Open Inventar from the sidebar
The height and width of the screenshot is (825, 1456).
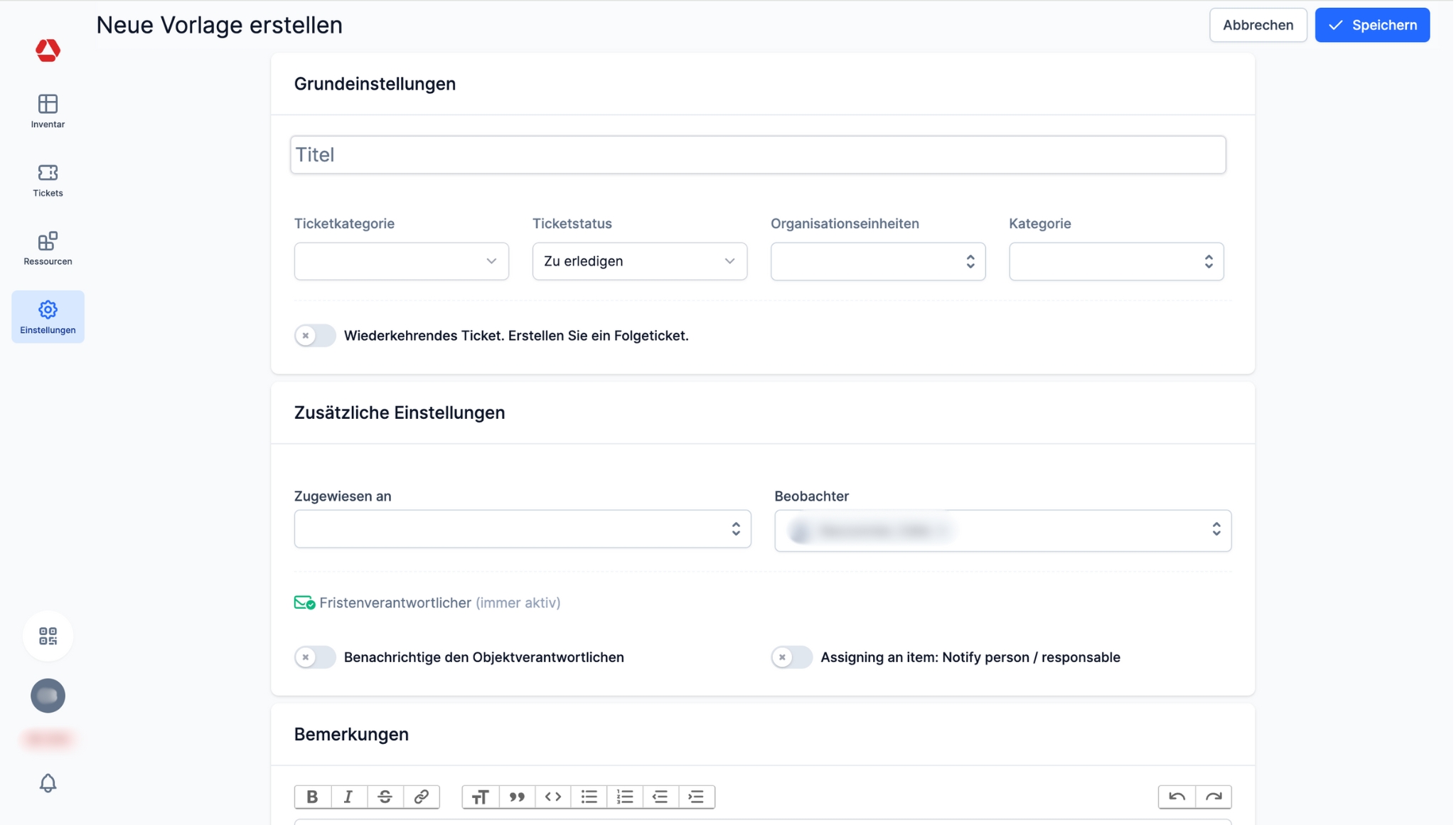coord(48,111)
